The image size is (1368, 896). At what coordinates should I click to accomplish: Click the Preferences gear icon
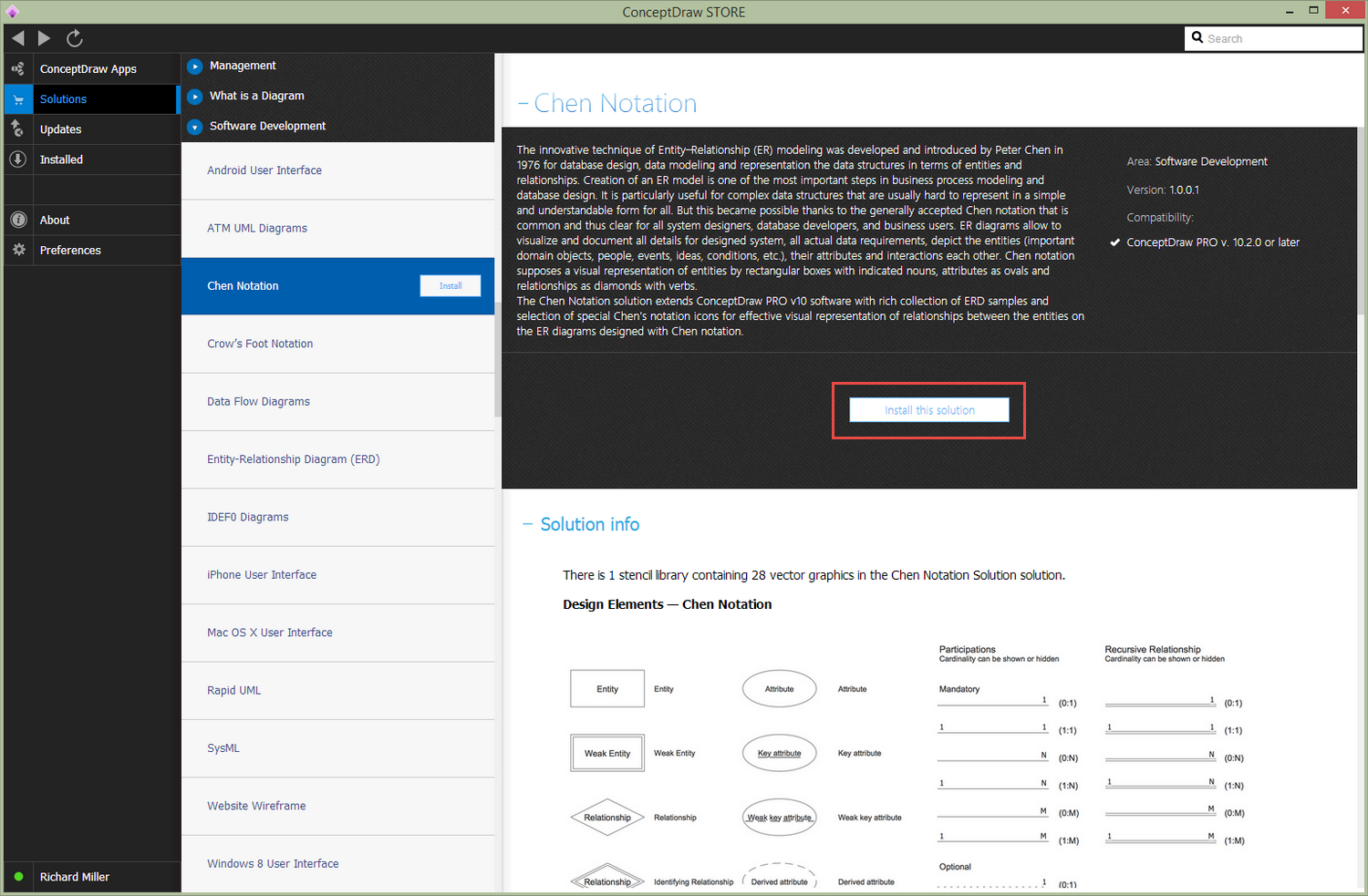pos(18,250)
